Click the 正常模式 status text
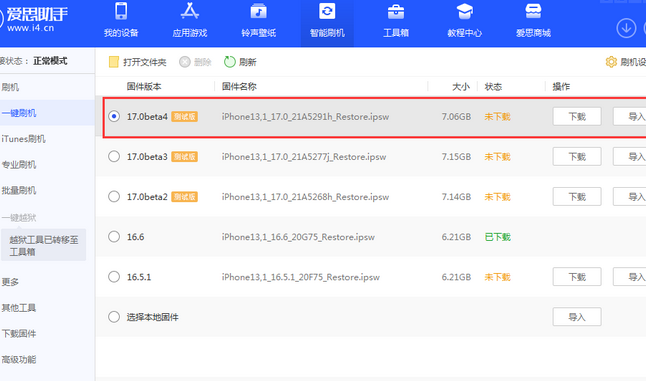The height and width of the screenshot is (381, 646). [x=50, y=61]
